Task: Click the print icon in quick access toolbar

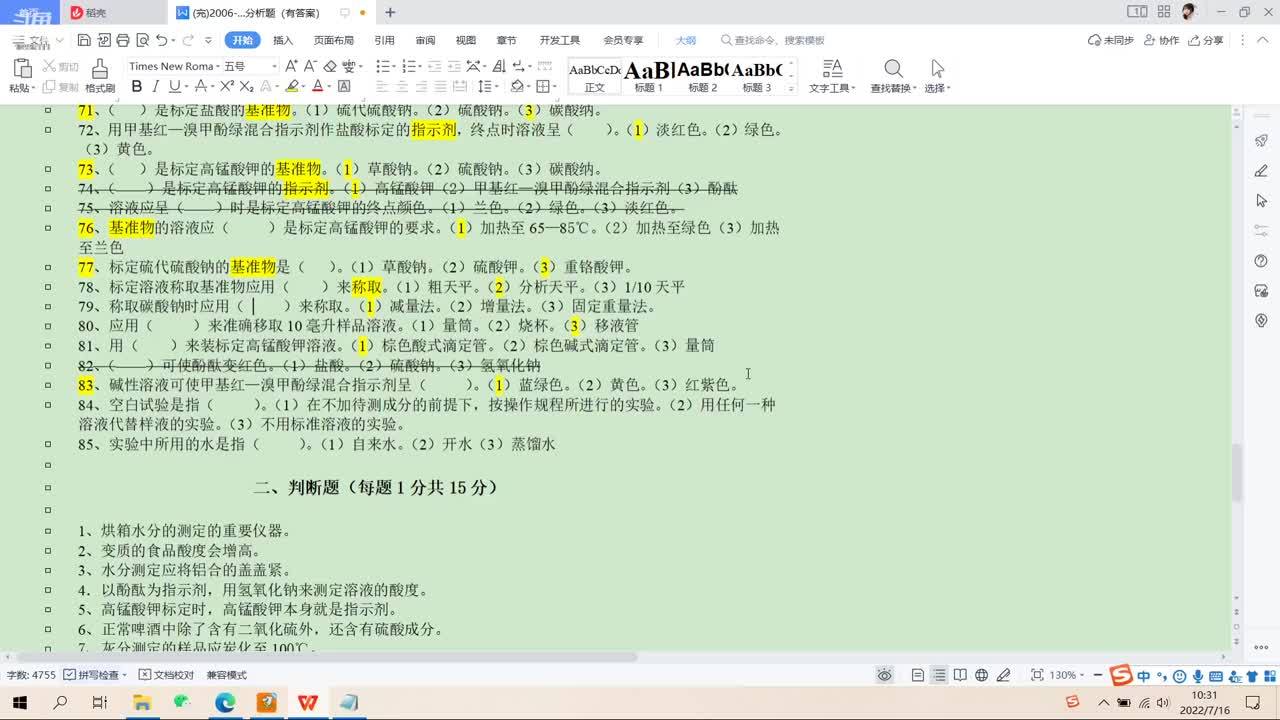Action: pyautogui.click(x=122, y=40)
